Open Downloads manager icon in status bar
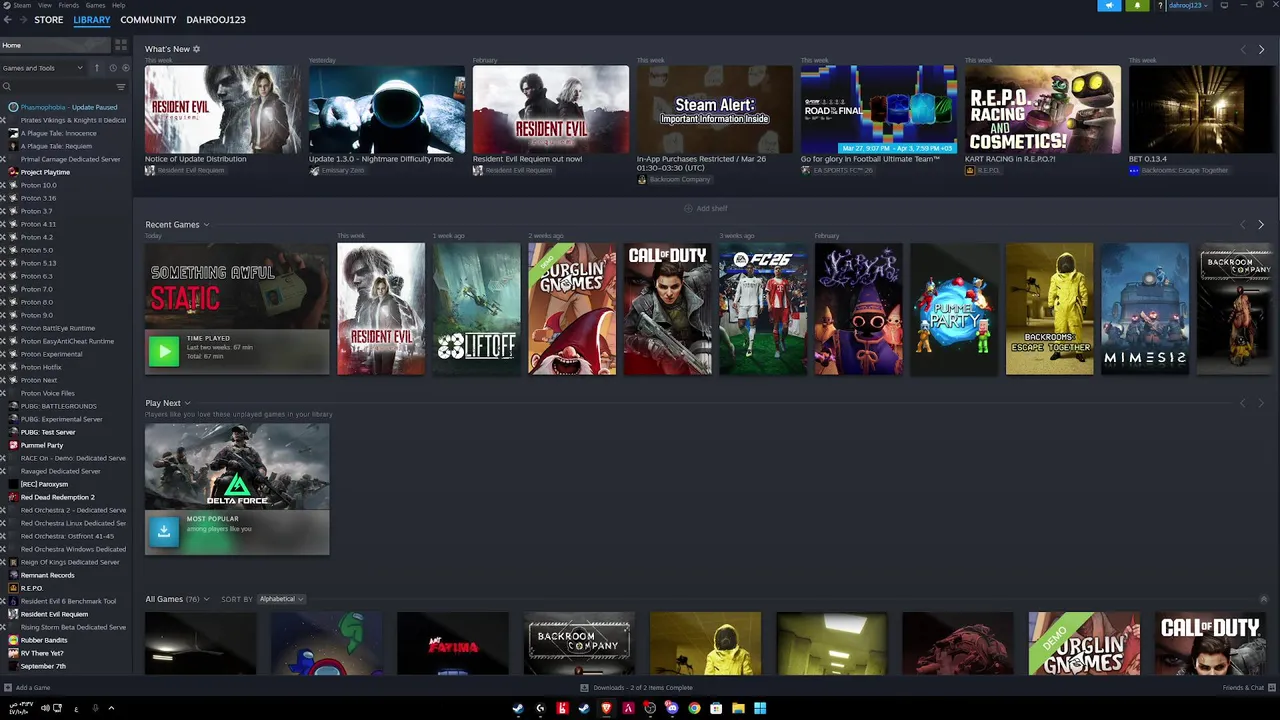Image resolution: width=1280 pixels, height=720 pixels. pos(585,688)
